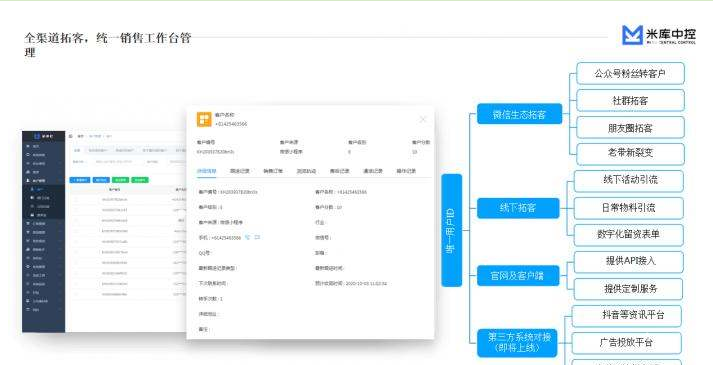Select the 操作记录 tab
This screenshot has width=713, height=365.
click(x=406, y=171)
